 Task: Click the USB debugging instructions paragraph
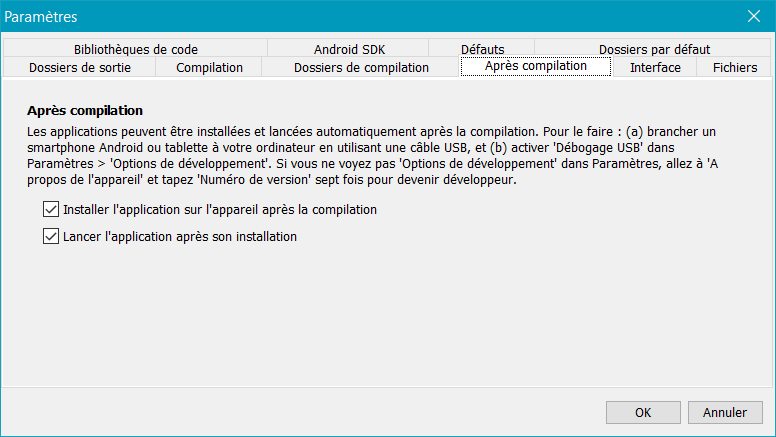click(x=372, y=155)
